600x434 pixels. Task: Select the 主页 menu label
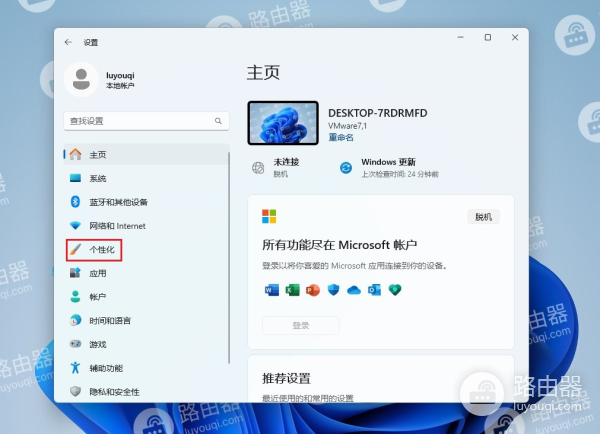tap(98, 155)
